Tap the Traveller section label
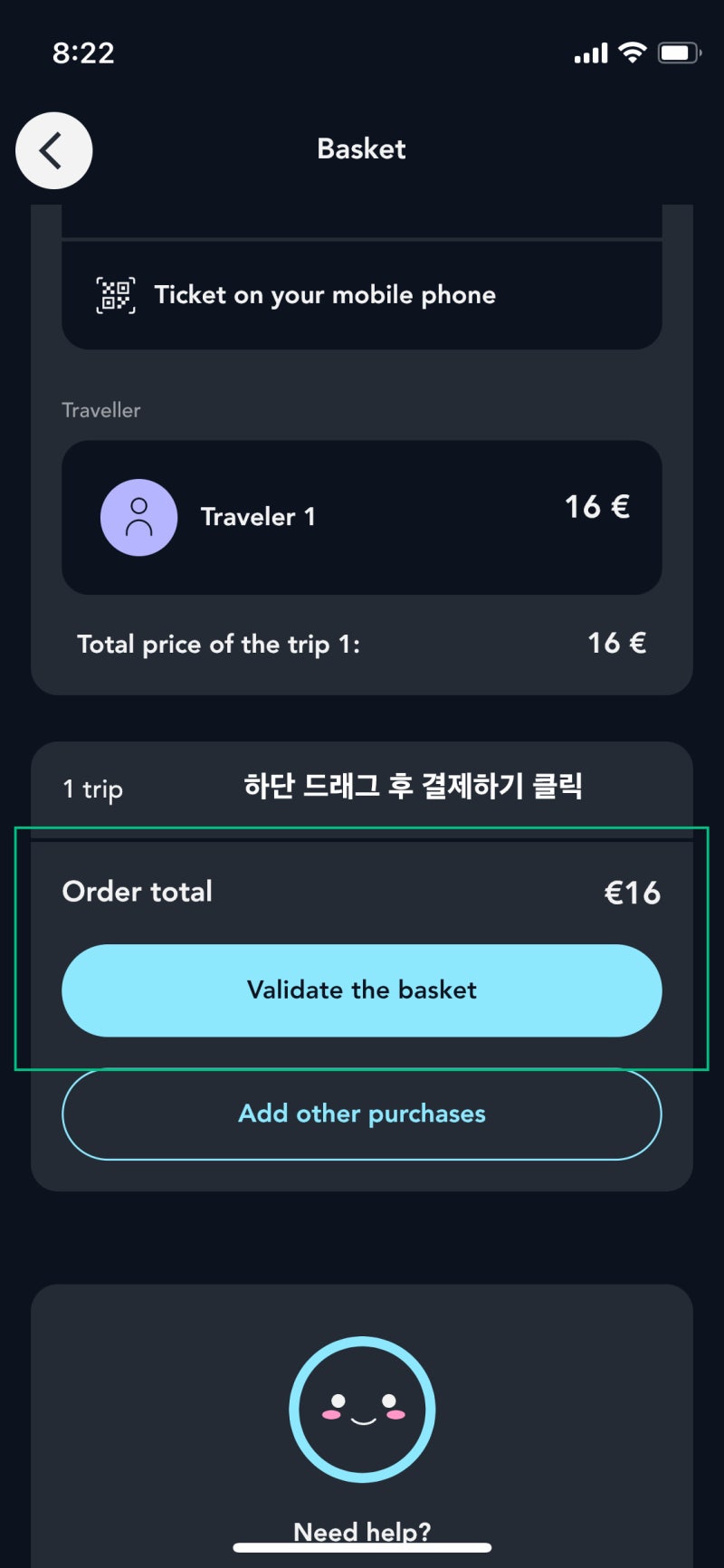Screen dimensions: 724x1568 pyautogui.click(x=101, y=410)
